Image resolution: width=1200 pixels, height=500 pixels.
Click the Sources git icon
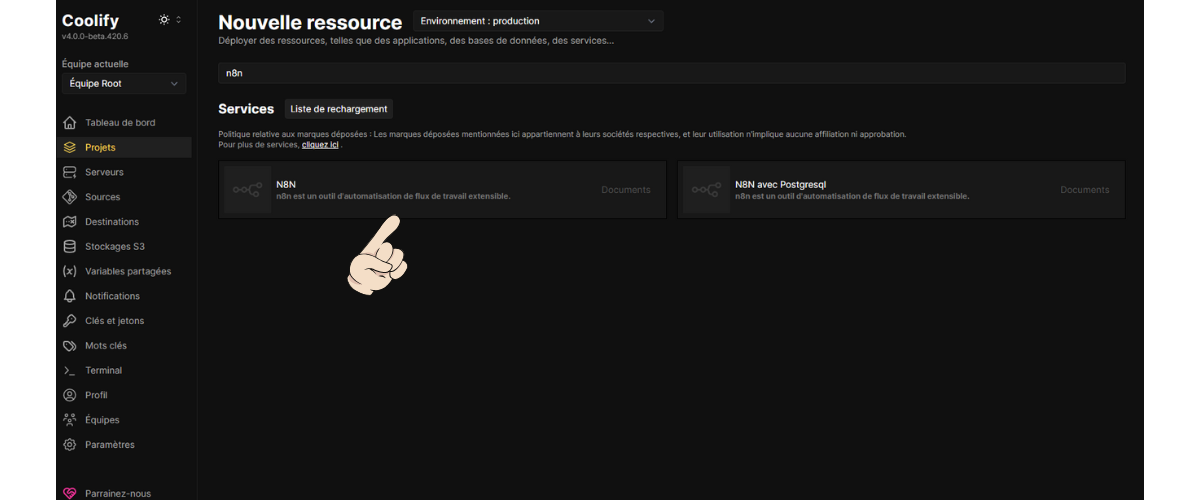coord(69,197)
